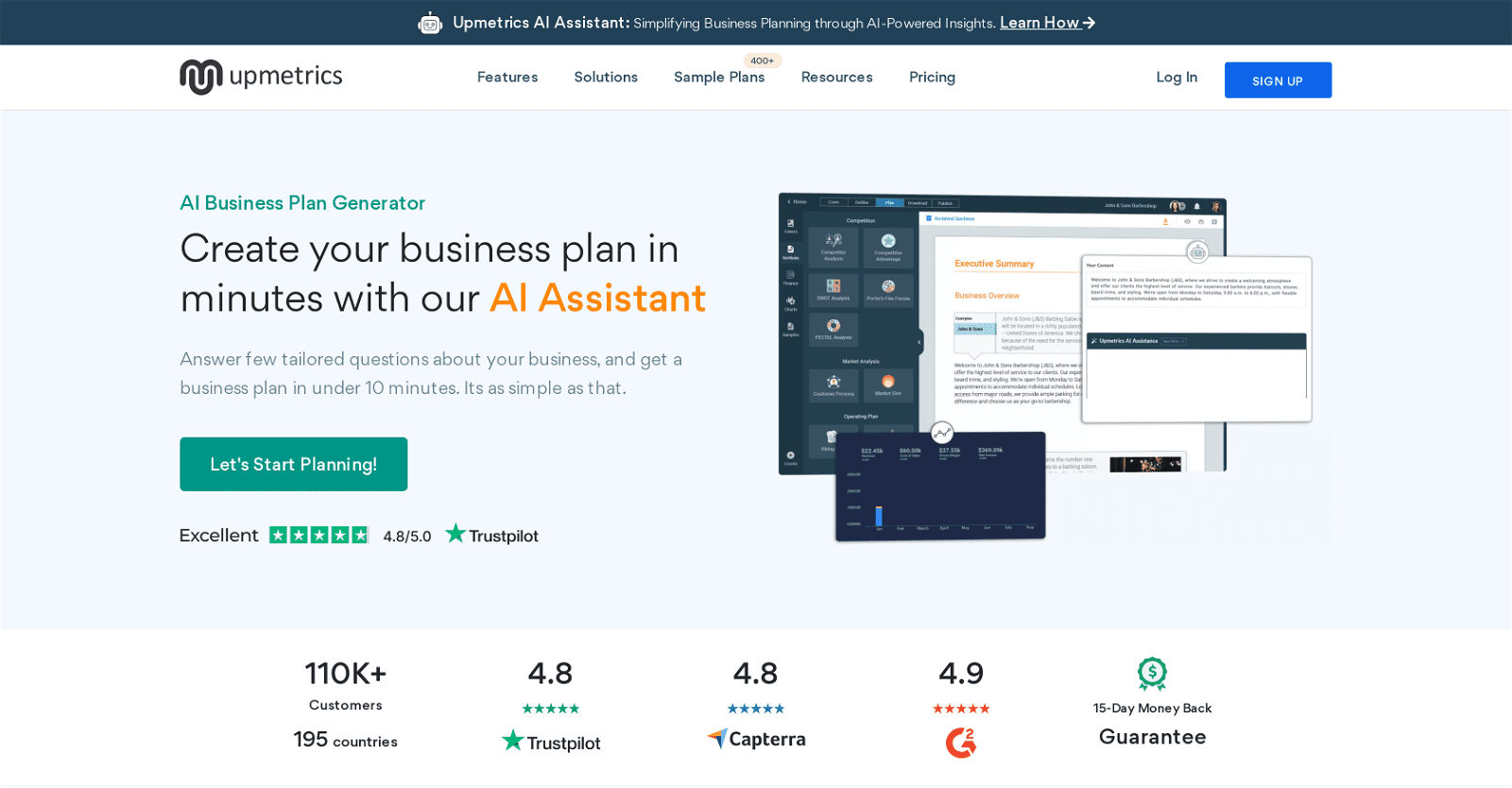Click Charts sidebar icon in hero preview
Viewport: 1512px width, 788px height.
791,303
